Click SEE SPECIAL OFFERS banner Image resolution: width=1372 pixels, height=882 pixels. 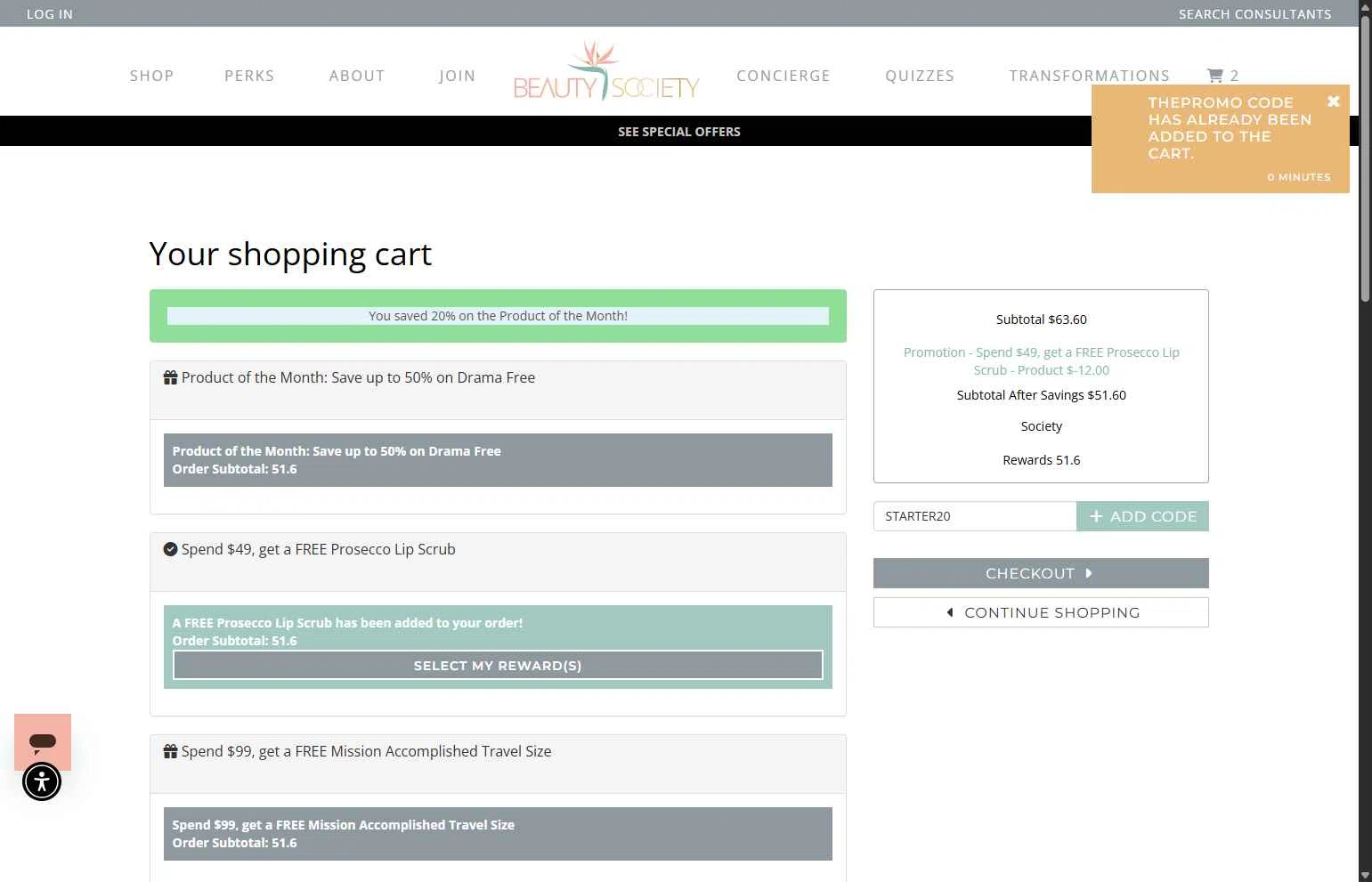coord(679,132)
